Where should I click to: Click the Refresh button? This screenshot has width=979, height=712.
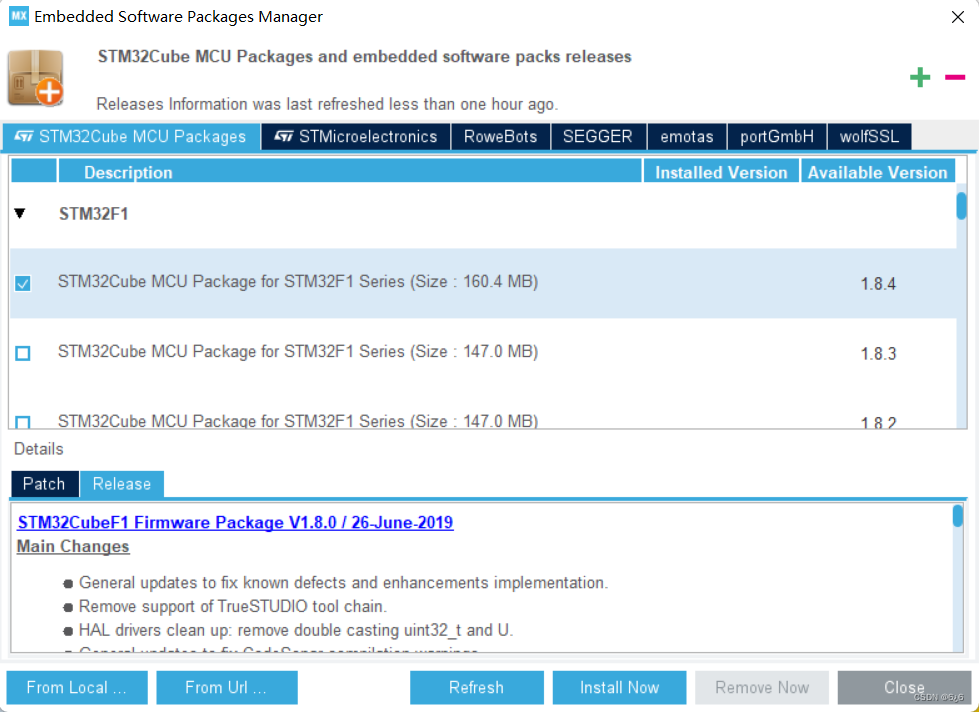point(476,688)
